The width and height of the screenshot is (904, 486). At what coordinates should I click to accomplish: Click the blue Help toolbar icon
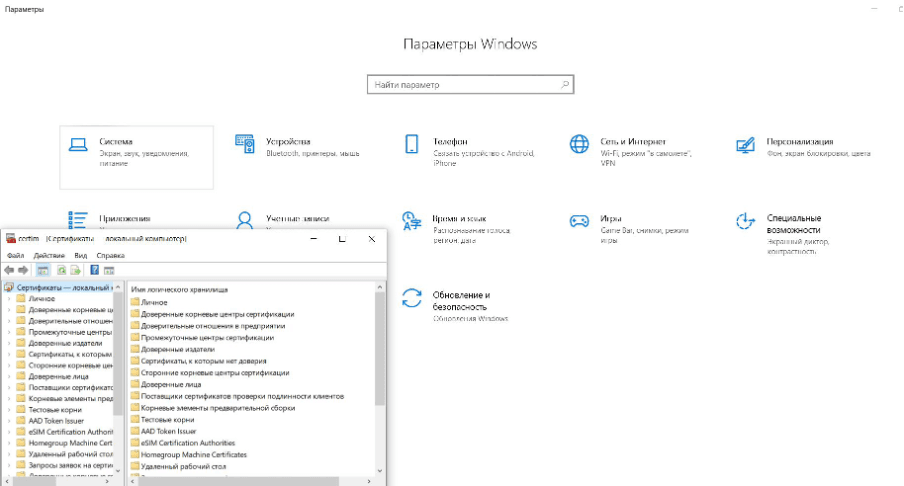click(95, 270)
